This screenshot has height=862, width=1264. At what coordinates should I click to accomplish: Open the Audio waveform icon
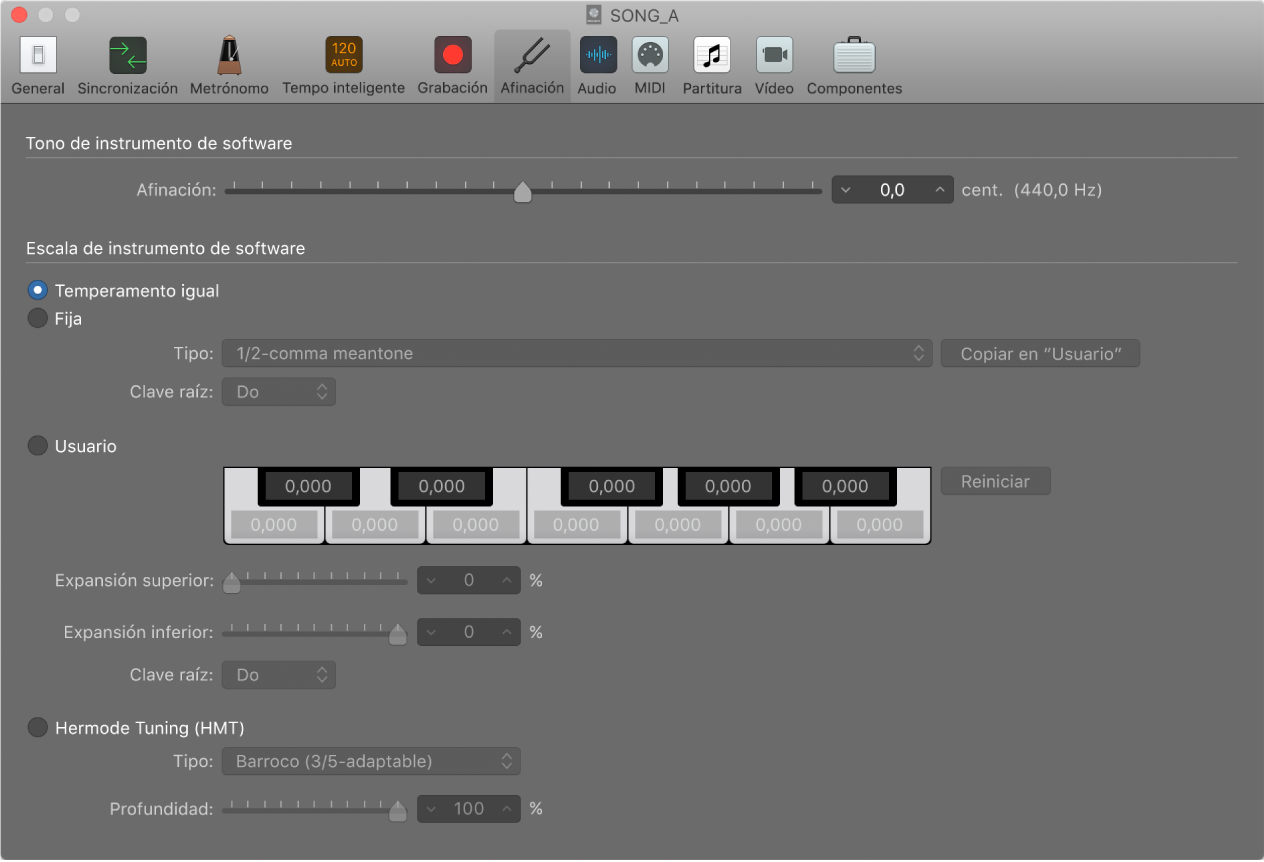[597, 56]
